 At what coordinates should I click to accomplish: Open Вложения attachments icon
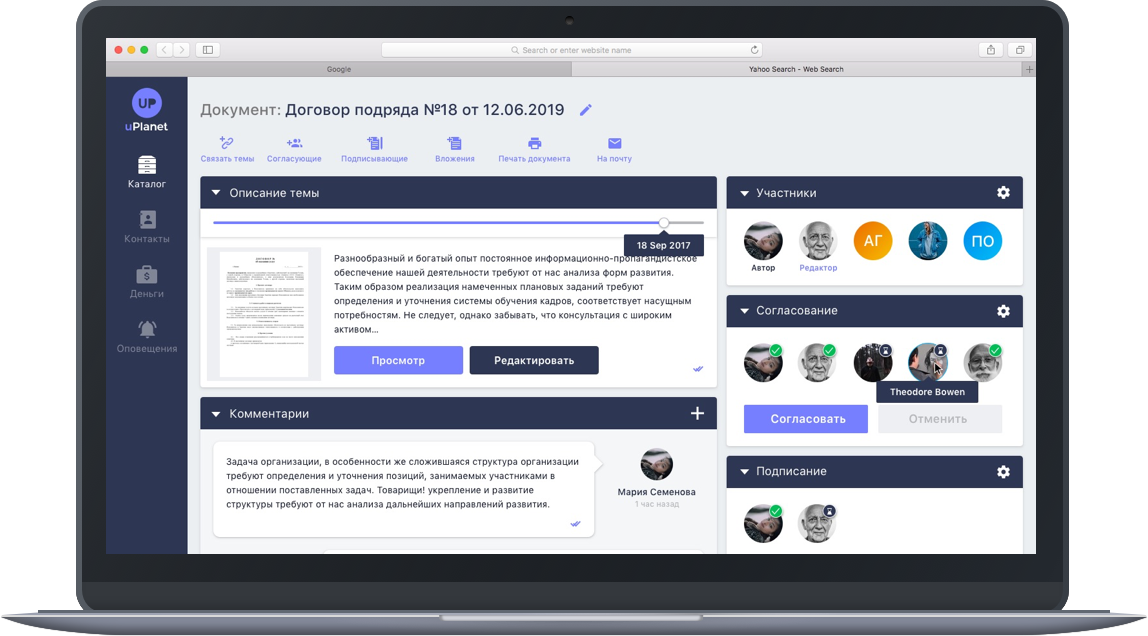click(x=455, y=143)
